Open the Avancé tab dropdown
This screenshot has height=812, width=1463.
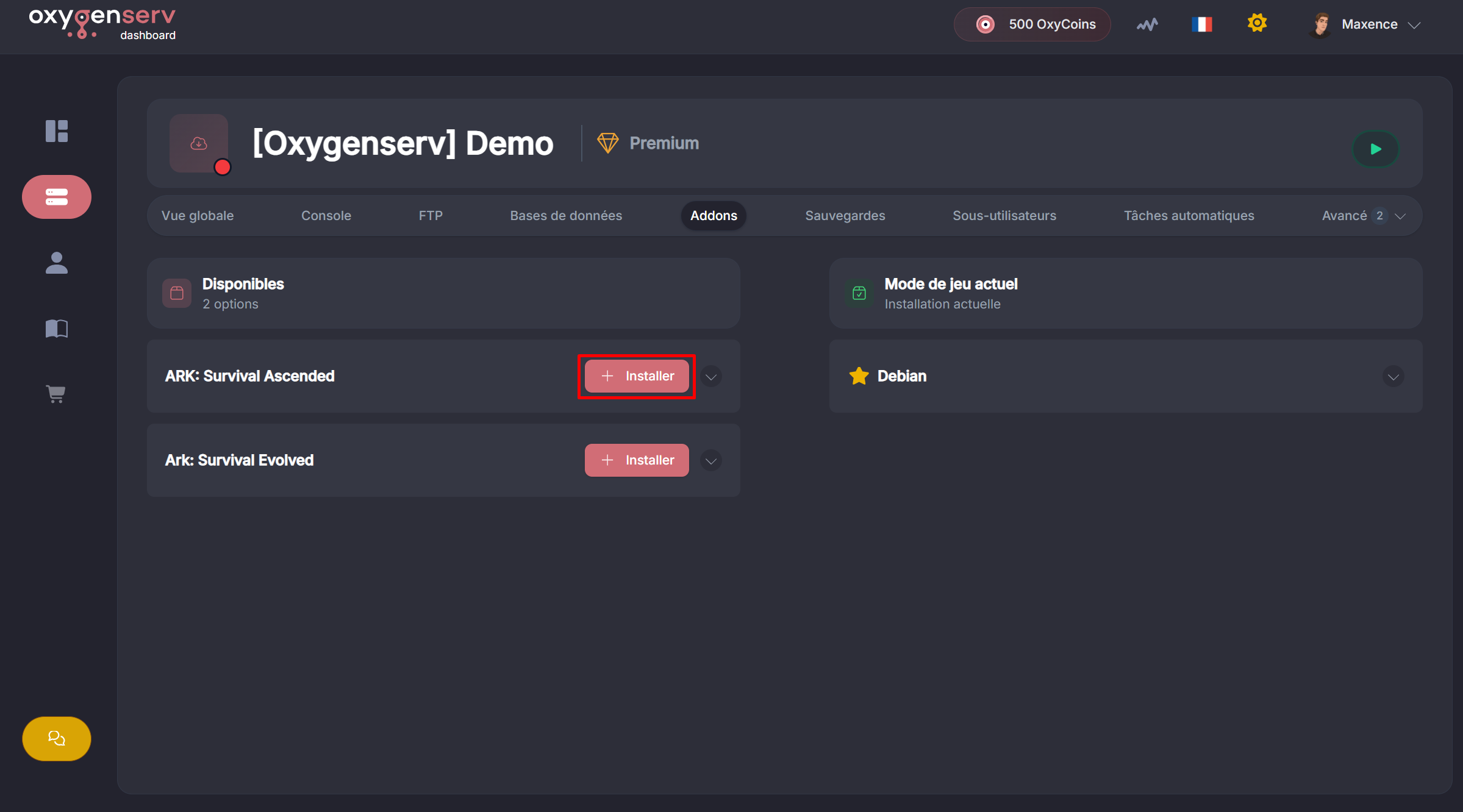[1362, 216]
